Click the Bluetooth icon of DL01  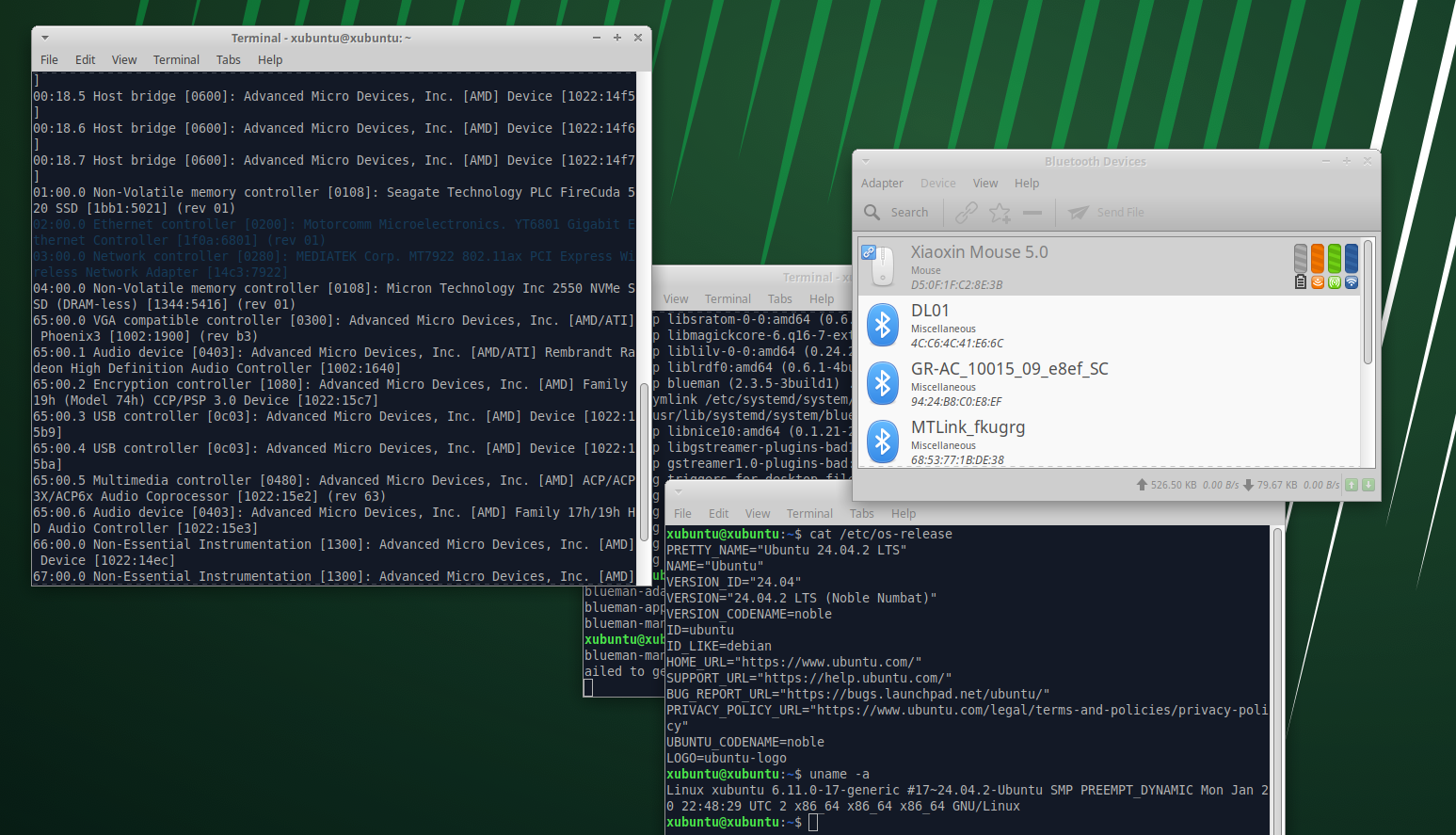(883, 325)
